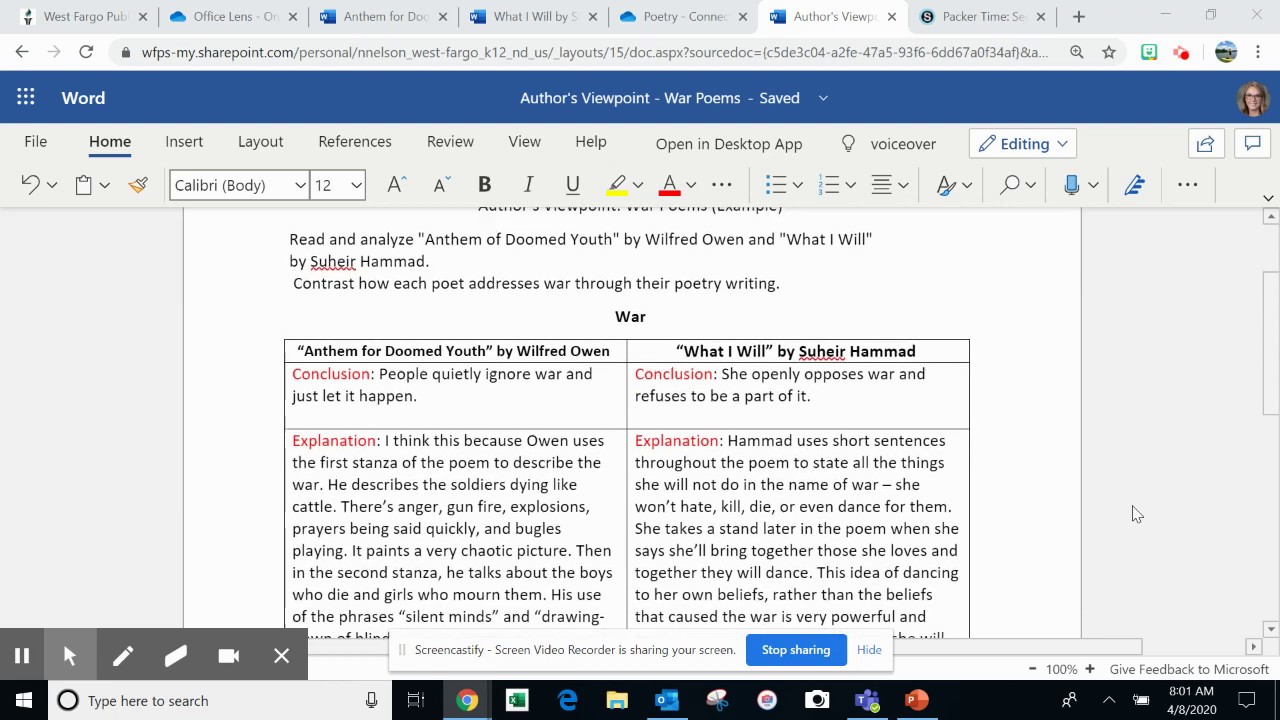This screenshot has height=720, width=1280.
Task: Open the Calibri (Body) font name box
Action: [239, 185]
